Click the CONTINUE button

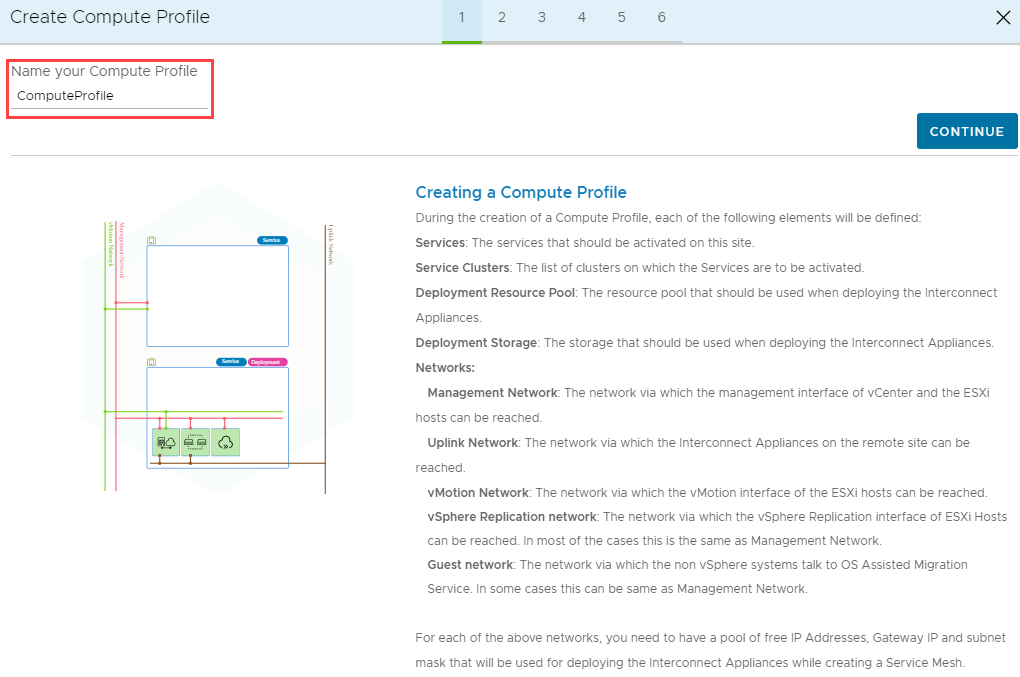point(967,131)
